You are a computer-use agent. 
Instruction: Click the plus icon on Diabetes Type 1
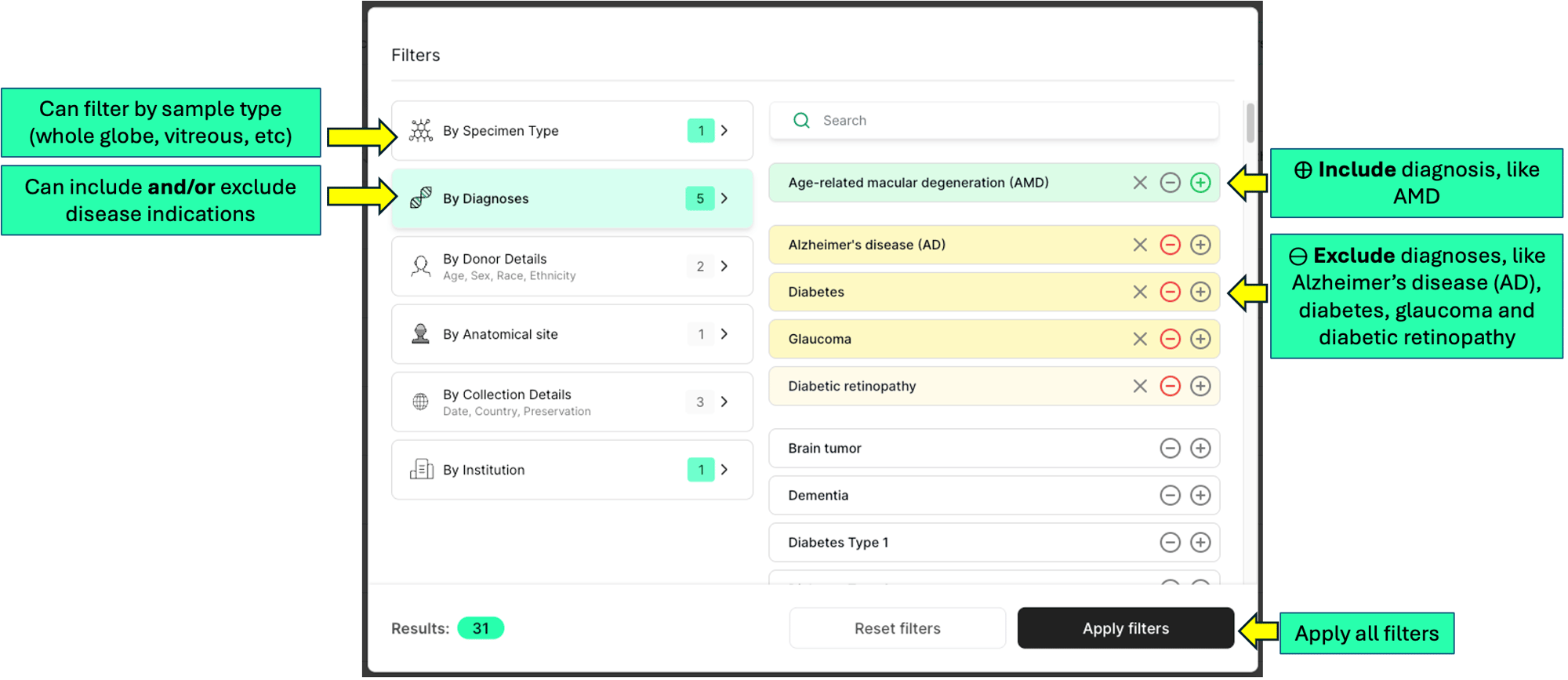1200,542
